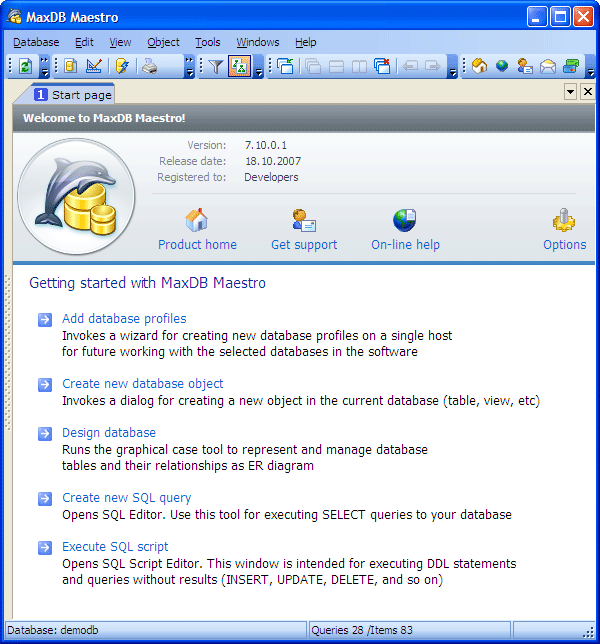Click arrow icon beside Create new database object

pos(45,385)
